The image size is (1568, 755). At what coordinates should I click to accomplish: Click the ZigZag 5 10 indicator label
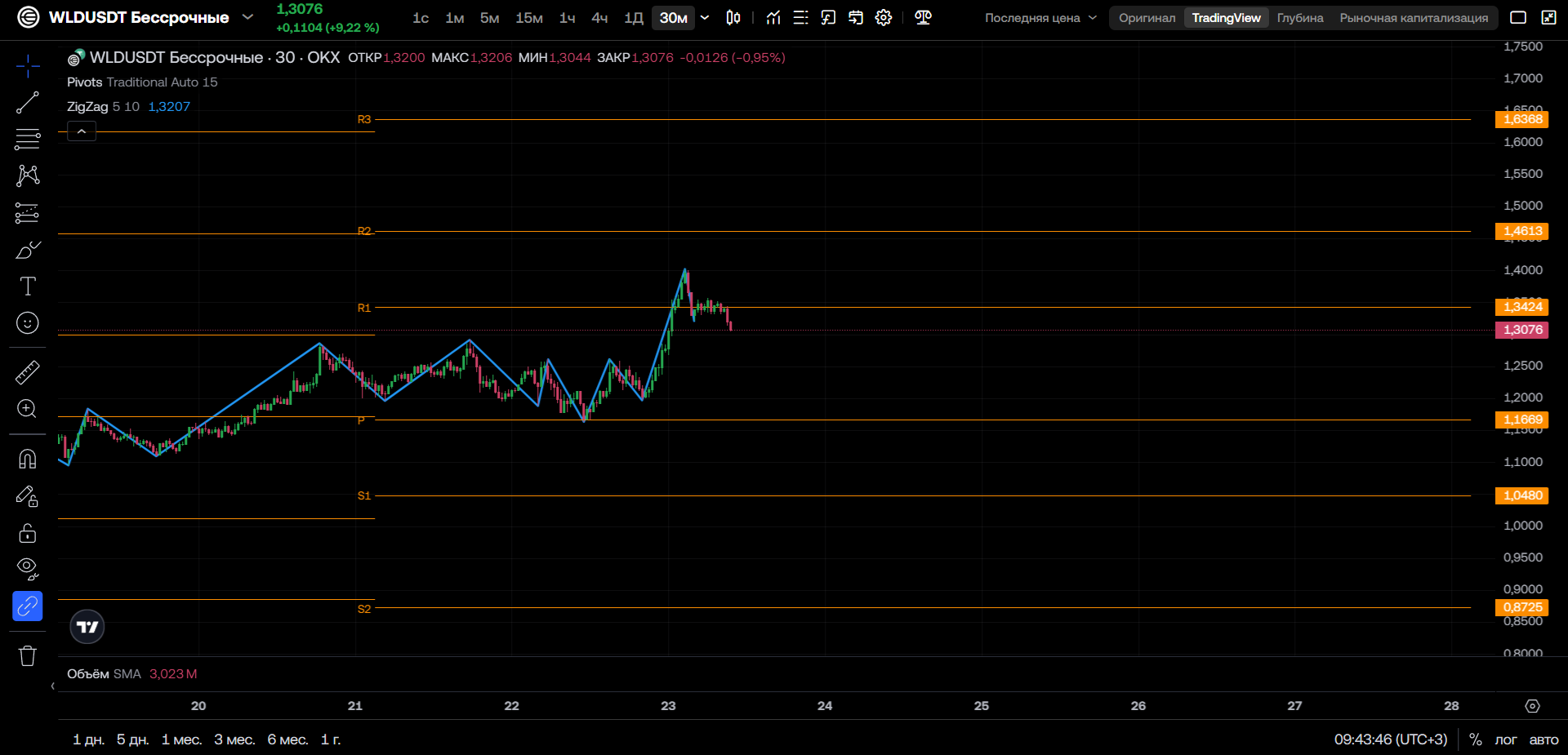coord(103,107)
